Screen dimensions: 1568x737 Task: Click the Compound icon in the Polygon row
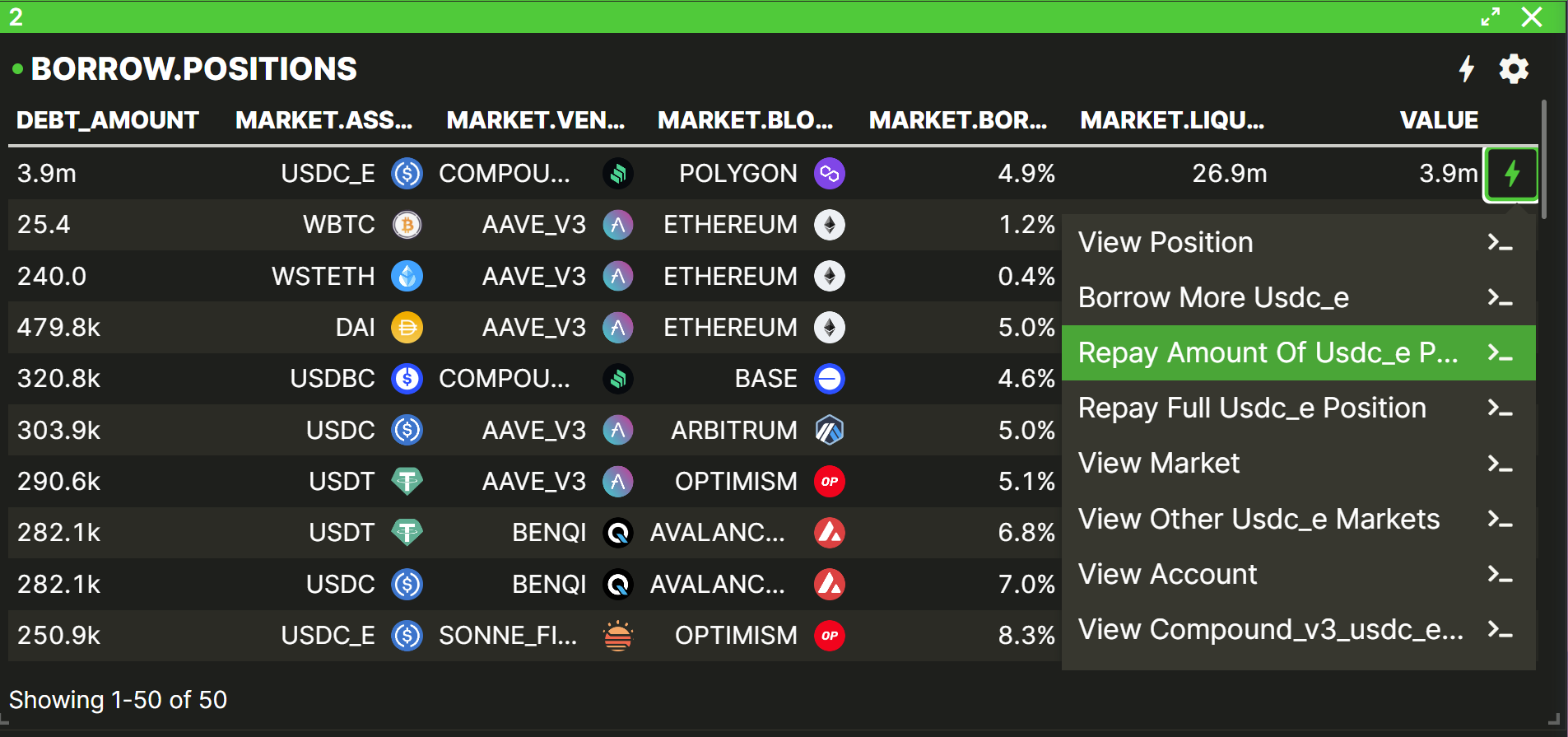(618, 174)
